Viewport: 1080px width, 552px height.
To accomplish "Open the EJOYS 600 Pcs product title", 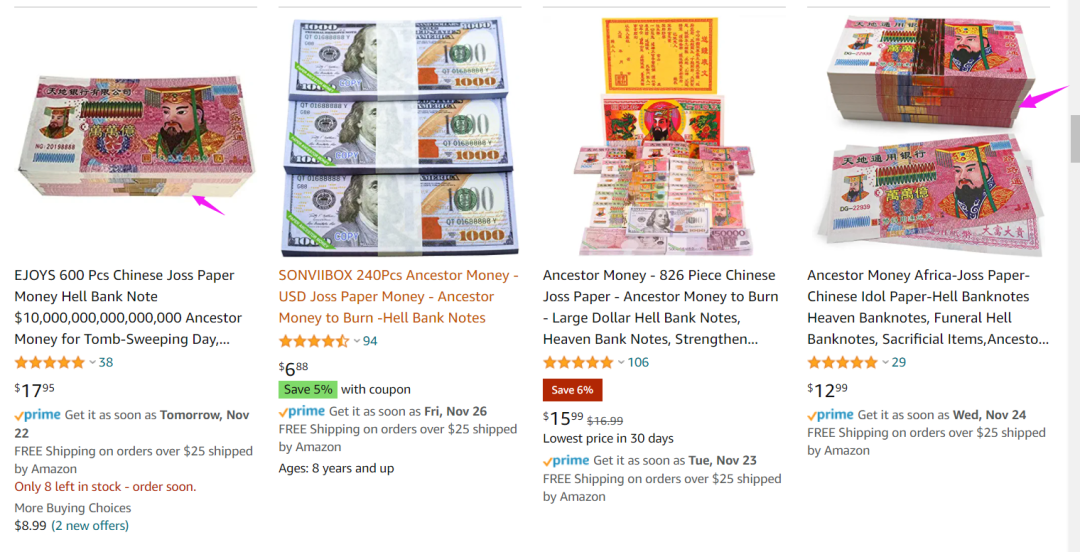I will [x=129, y=307].
